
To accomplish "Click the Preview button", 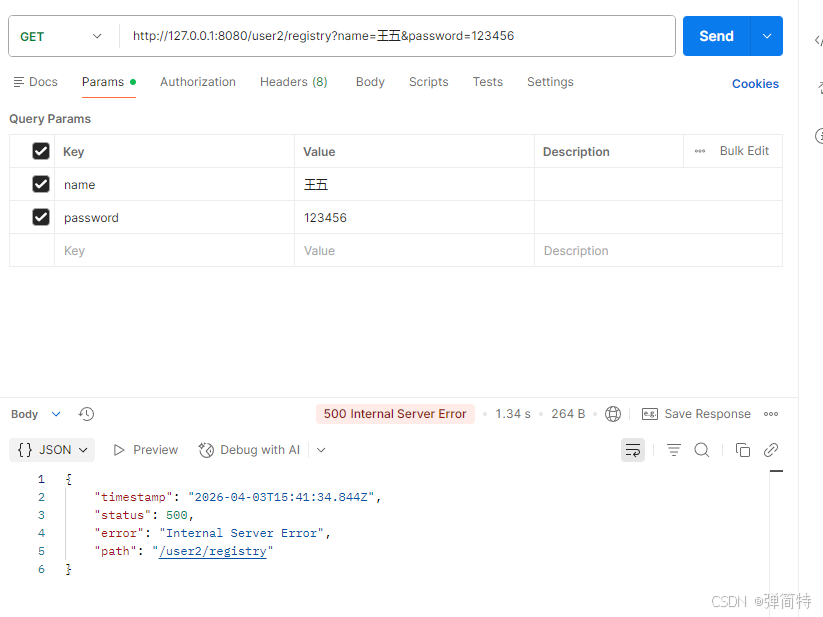I will [146, 450].
